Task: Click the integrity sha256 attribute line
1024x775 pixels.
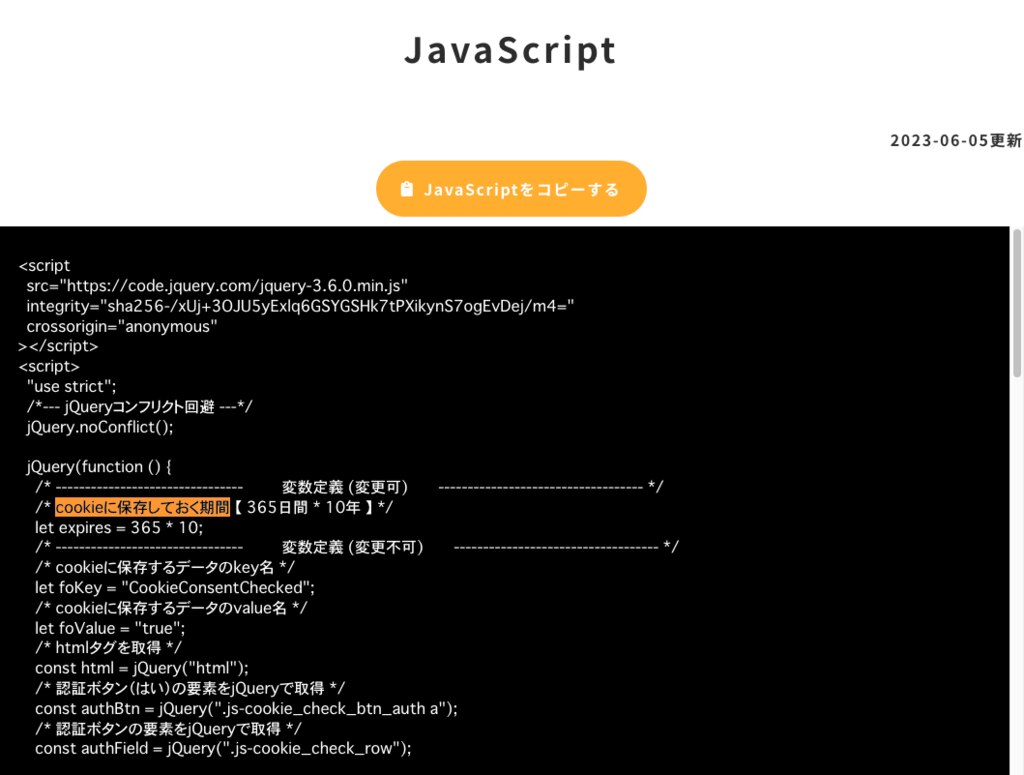Action: point(300,306)
